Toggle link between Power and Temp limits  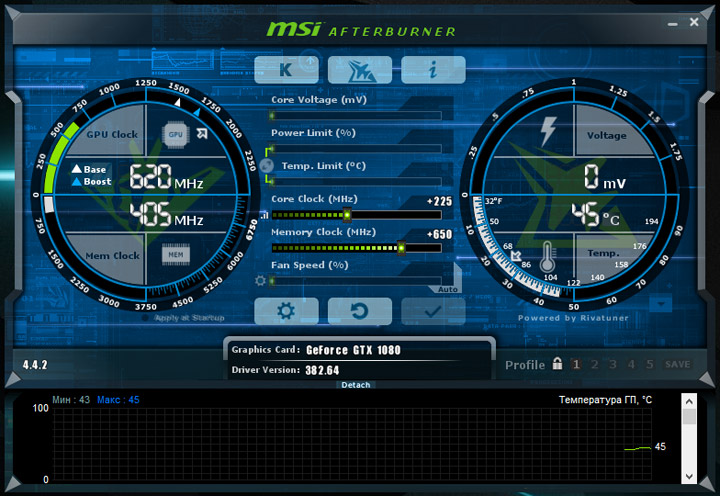(266, 165)
